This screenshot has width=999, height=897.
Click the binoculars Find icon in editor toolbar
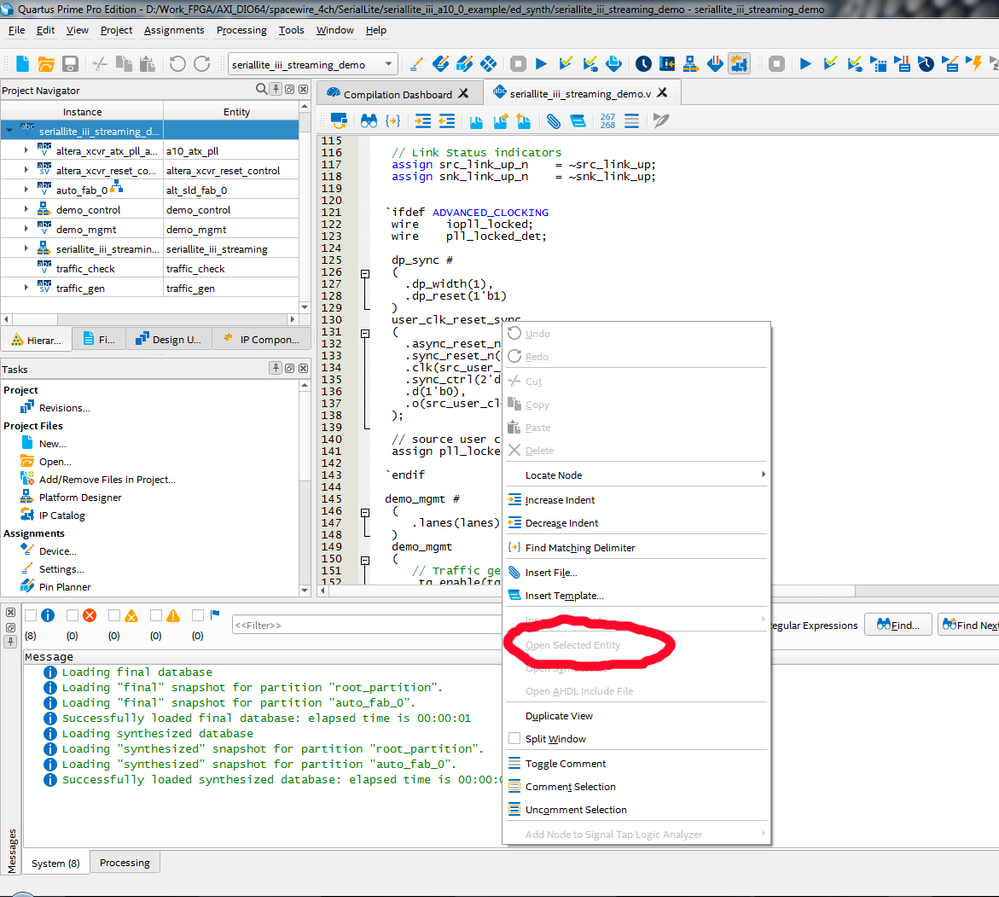click(x=368, y=121)
